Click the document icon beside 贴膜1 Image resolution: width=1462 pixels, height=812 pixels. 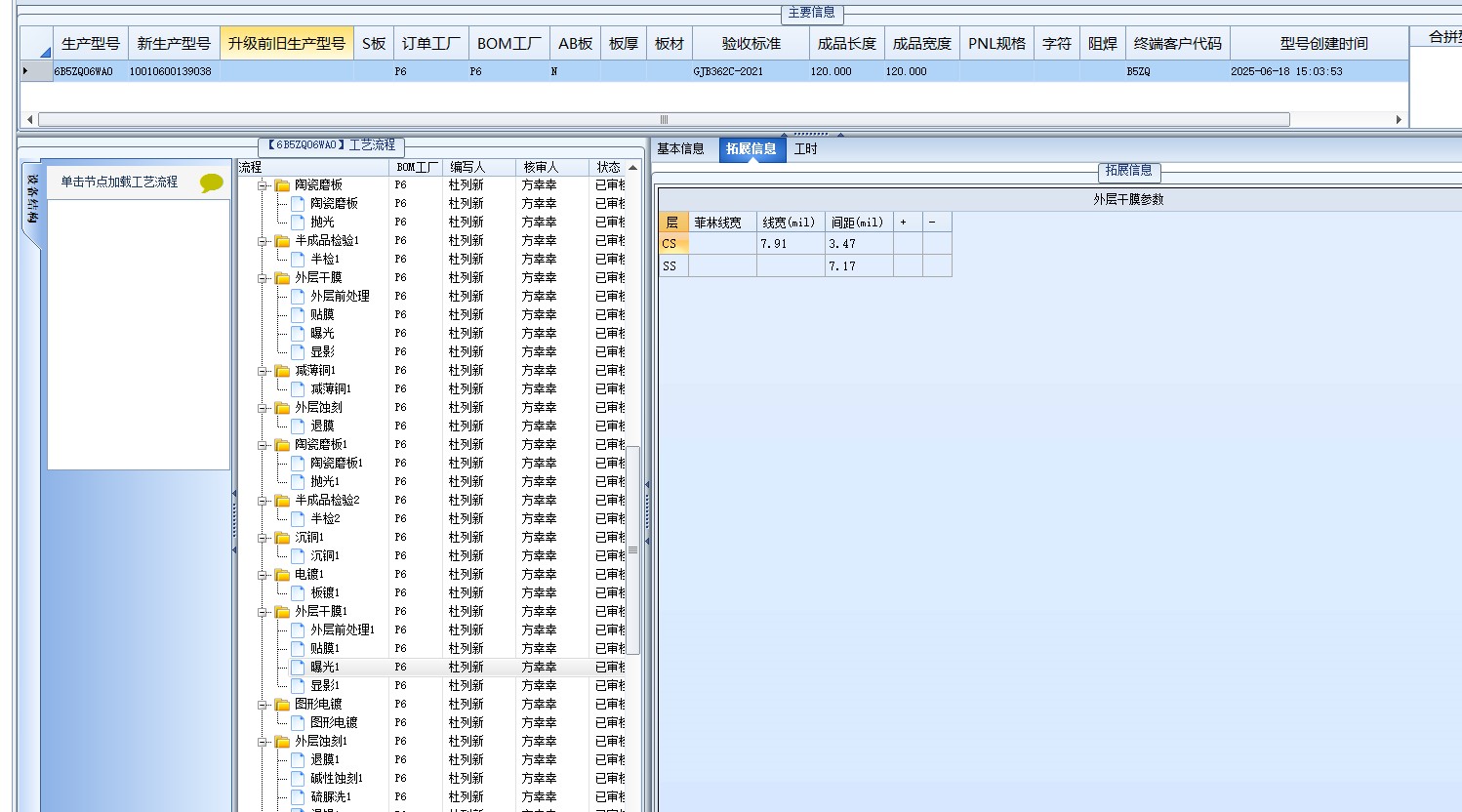(298, 649)
